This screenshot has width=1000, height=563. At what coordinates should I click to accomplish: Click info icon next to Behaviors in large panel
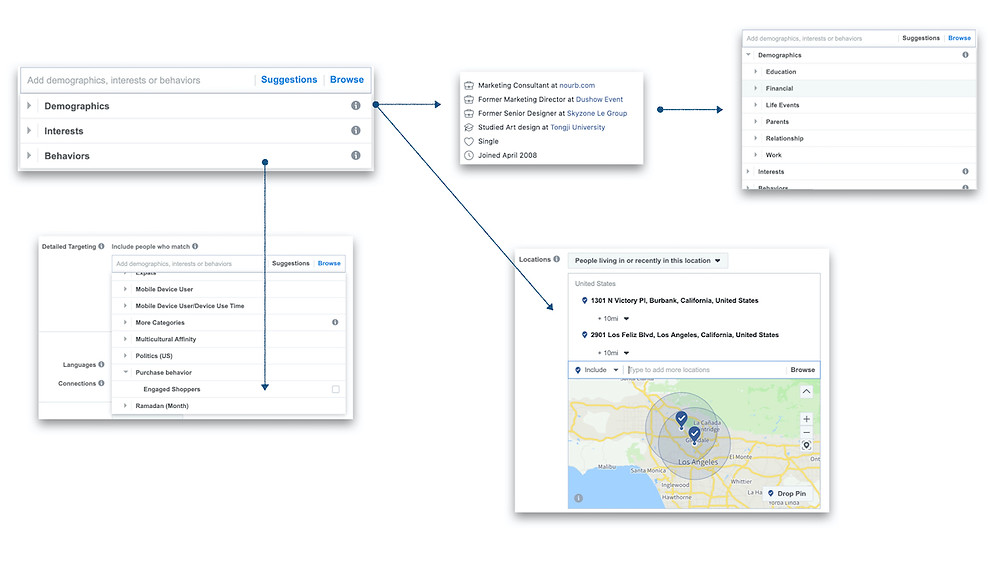pyautogui.click(x=356, y=155)
